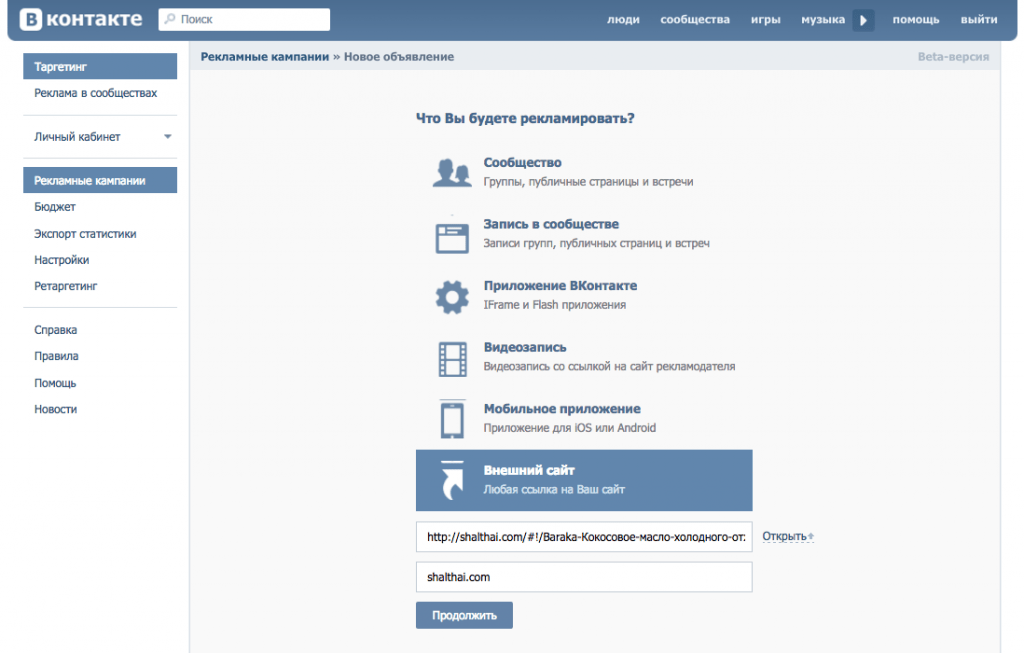Open the Таргетинг section in sidebar

(61, 67)
